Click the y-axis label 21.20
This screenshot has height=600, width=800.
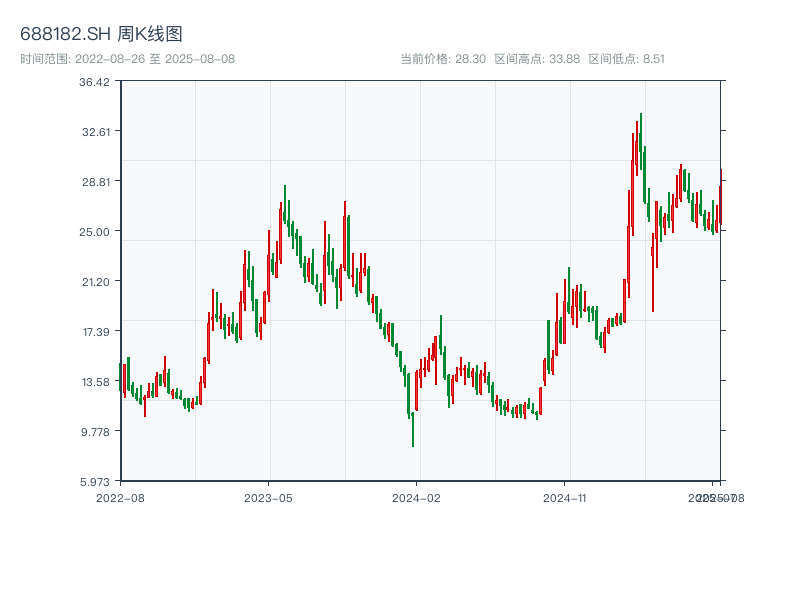coord(96,282)
